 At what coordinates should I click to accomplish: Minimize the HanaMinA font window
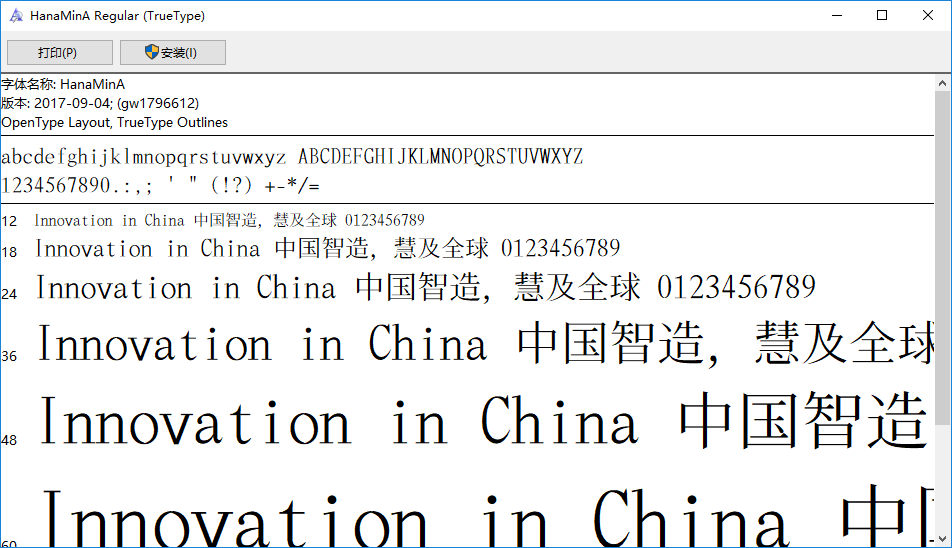[837, 16]
